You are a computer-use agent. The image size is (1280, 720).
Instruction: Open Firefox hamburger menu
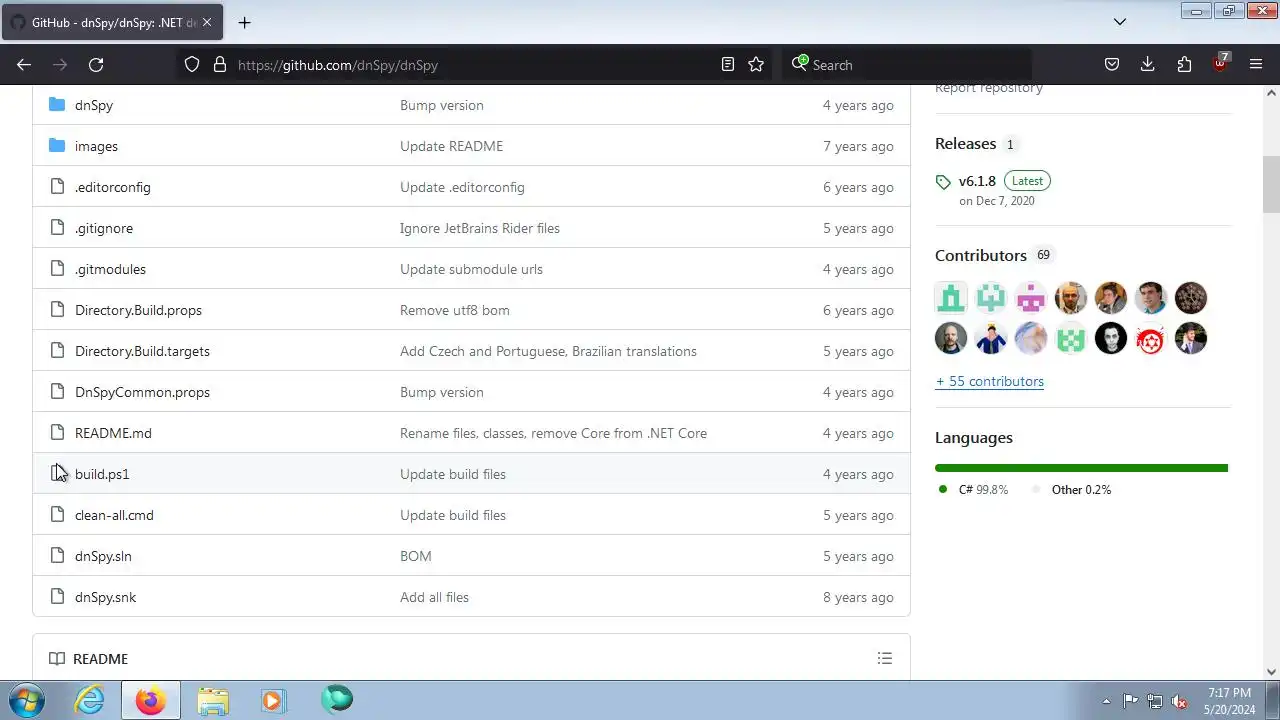(1256, 65)
